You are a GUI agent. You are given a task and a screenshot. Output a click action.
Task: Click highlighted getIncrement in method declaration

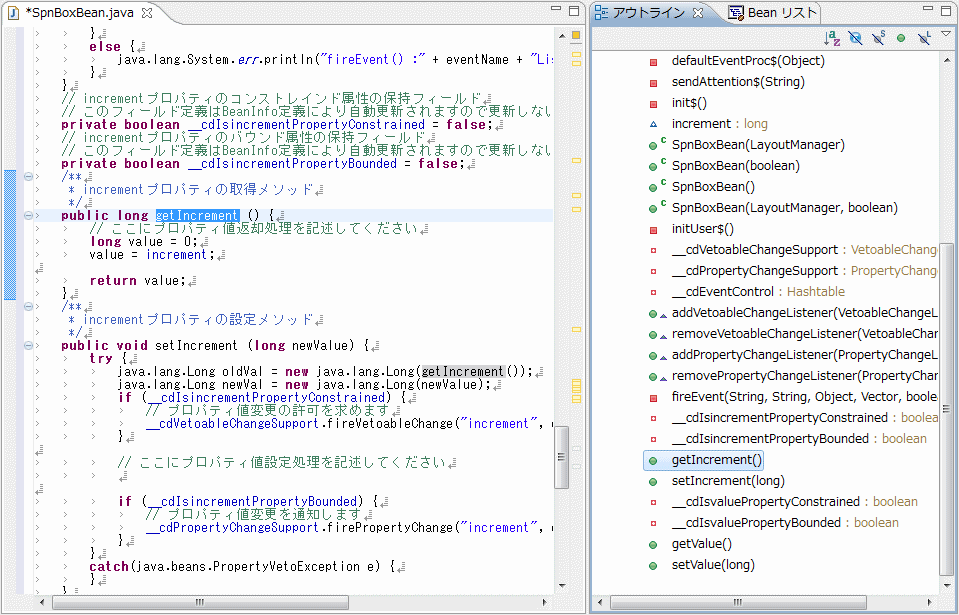pos(197,215)
